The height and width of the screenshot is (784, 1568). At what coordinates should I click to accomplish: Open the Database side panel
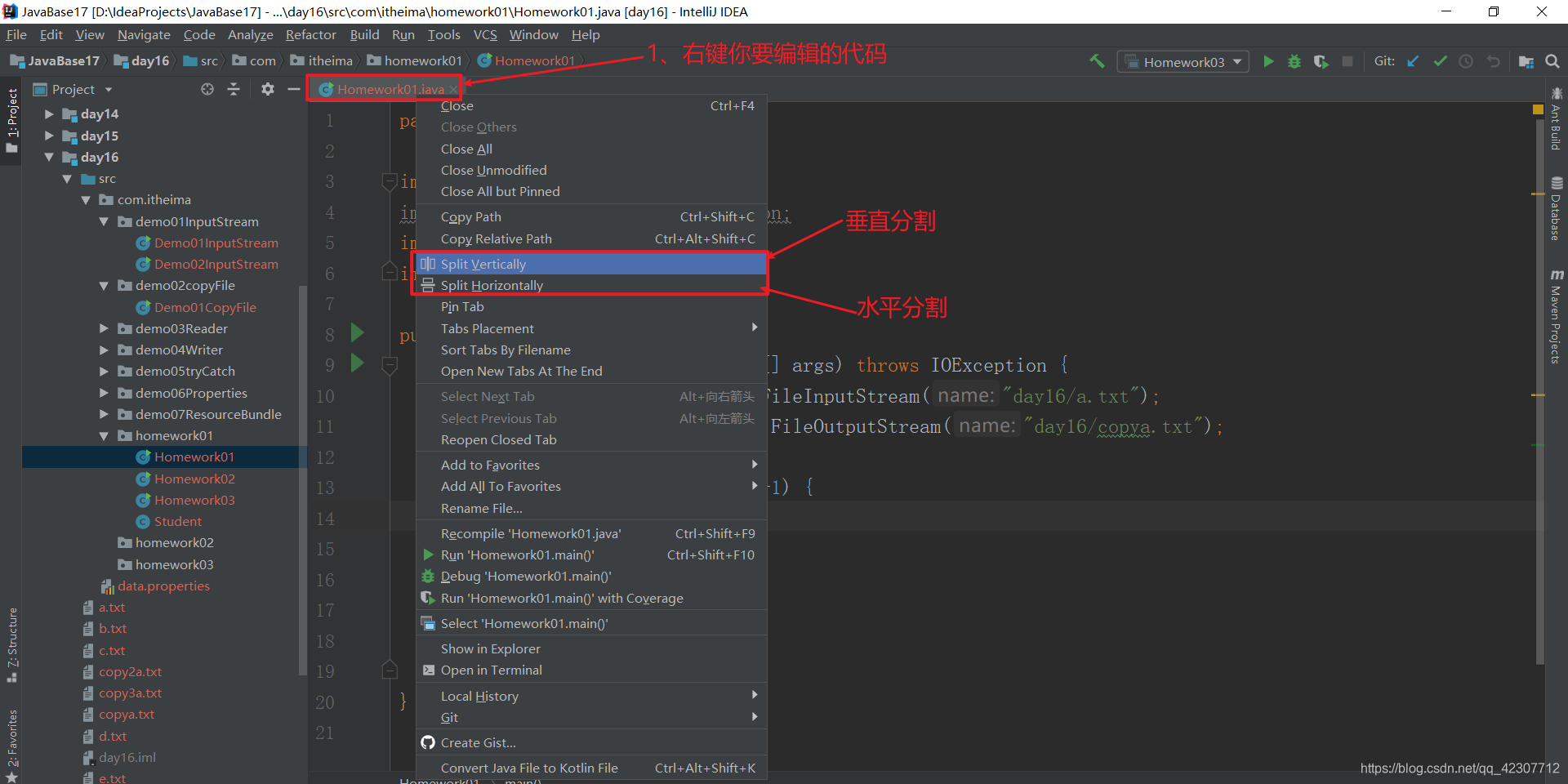1557,209
